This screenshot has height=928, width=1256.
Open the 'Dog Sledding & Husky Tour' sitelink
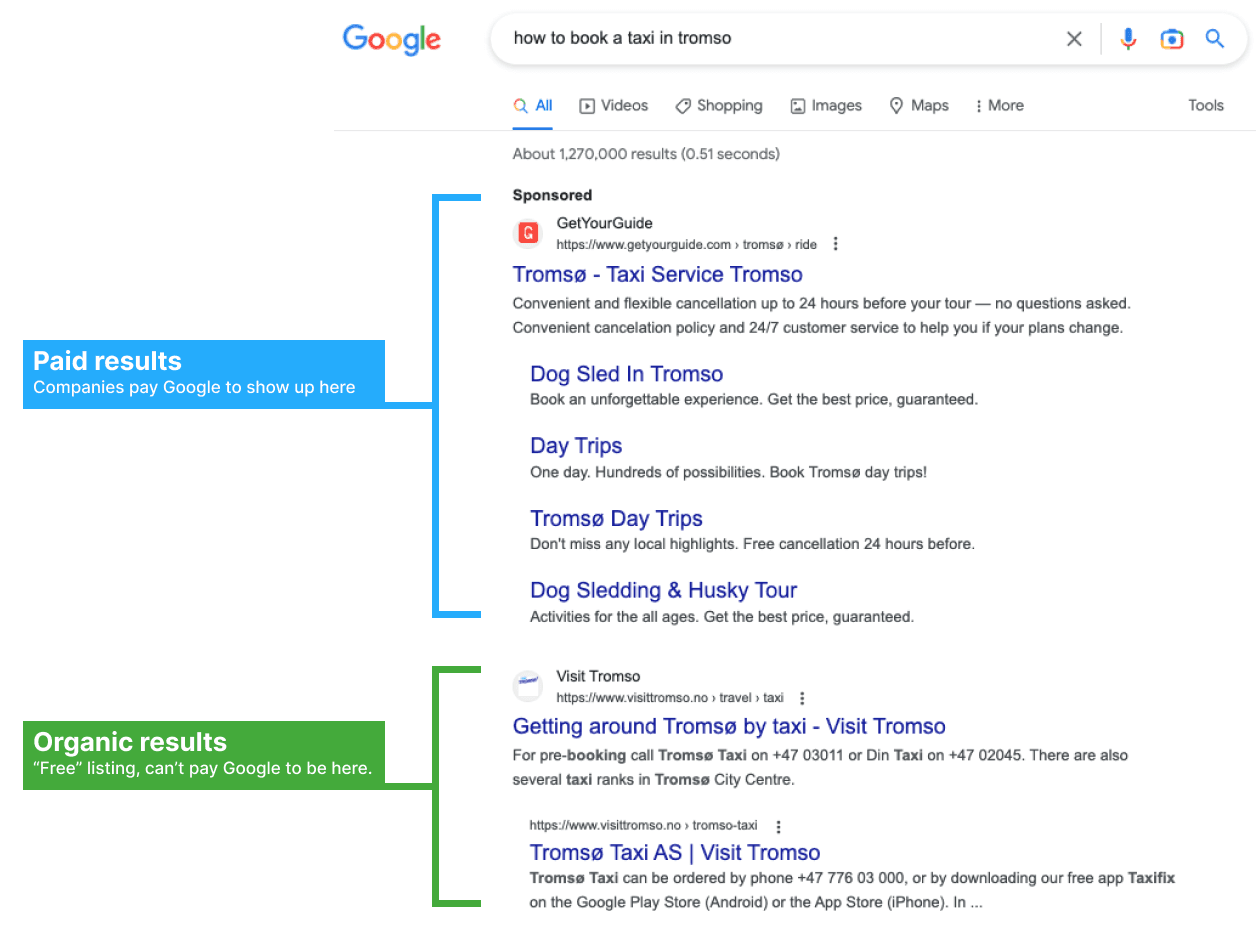point(664,590)
